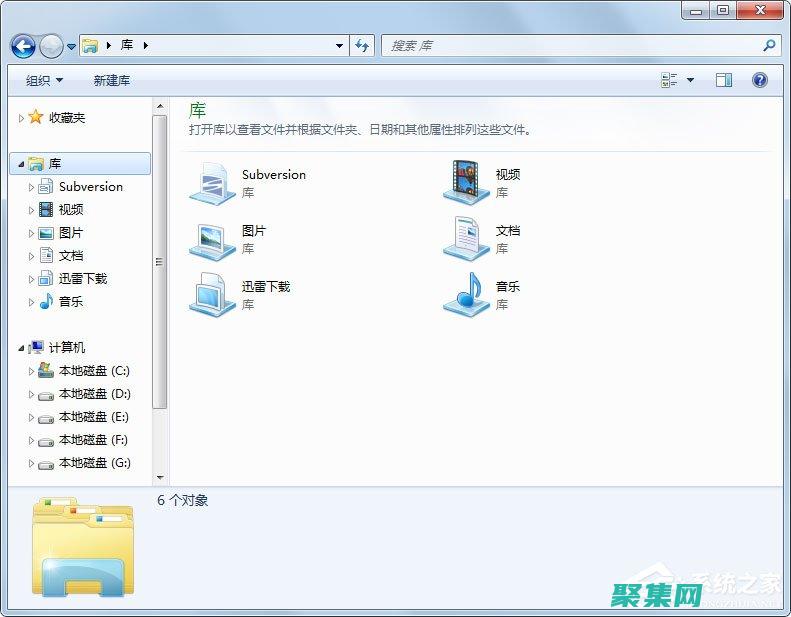Click the 新建库 button
791x617 pixels.
[112, 80]
